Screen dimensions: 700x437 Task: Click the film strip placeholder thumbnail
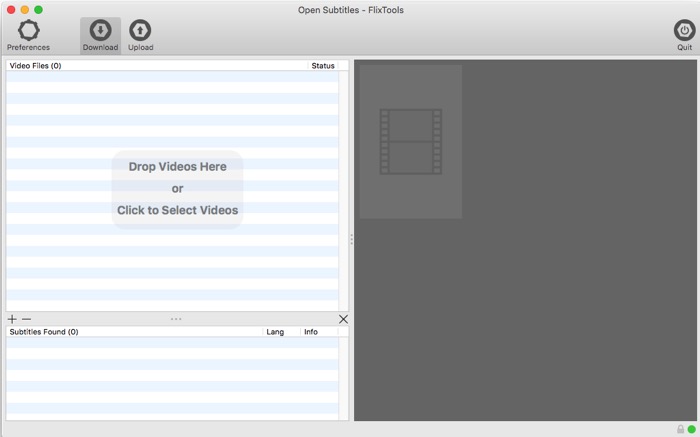pyautogui.click(x=411, y=142)
